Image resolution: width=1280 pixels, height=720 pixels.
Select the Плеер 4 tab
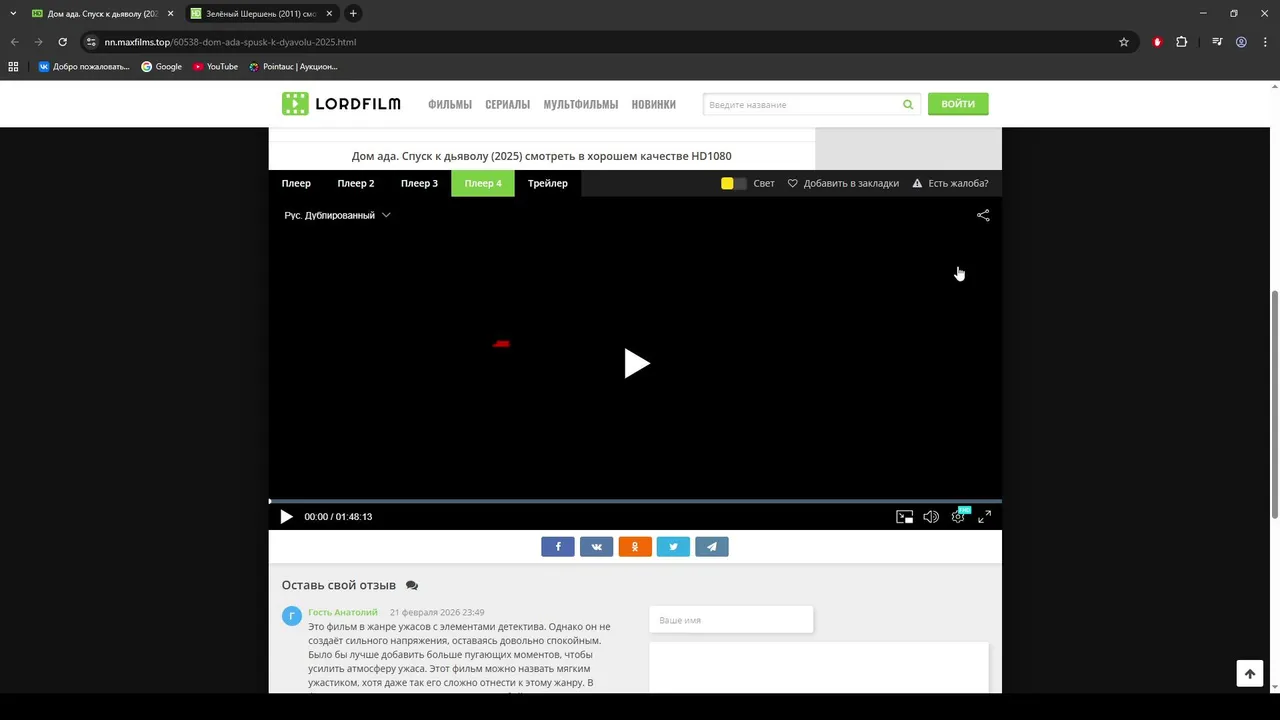click(x=483, y=183)
